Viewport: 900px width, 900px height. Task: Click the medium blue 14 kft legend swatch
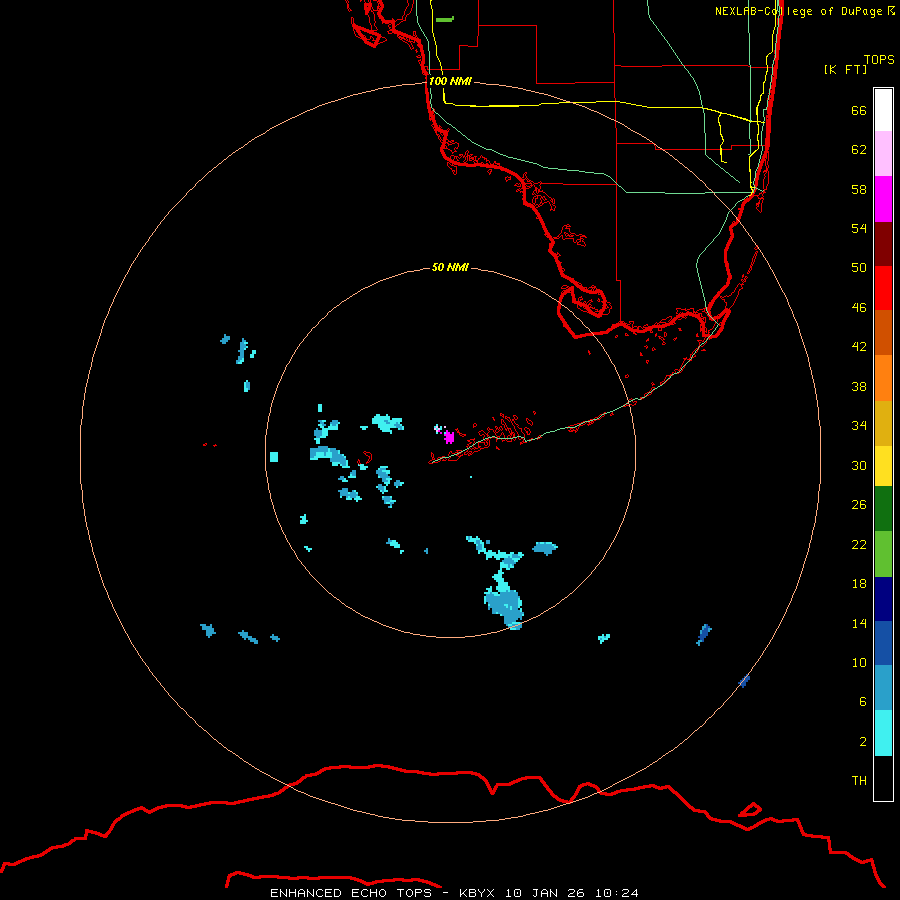pos(883,643)
